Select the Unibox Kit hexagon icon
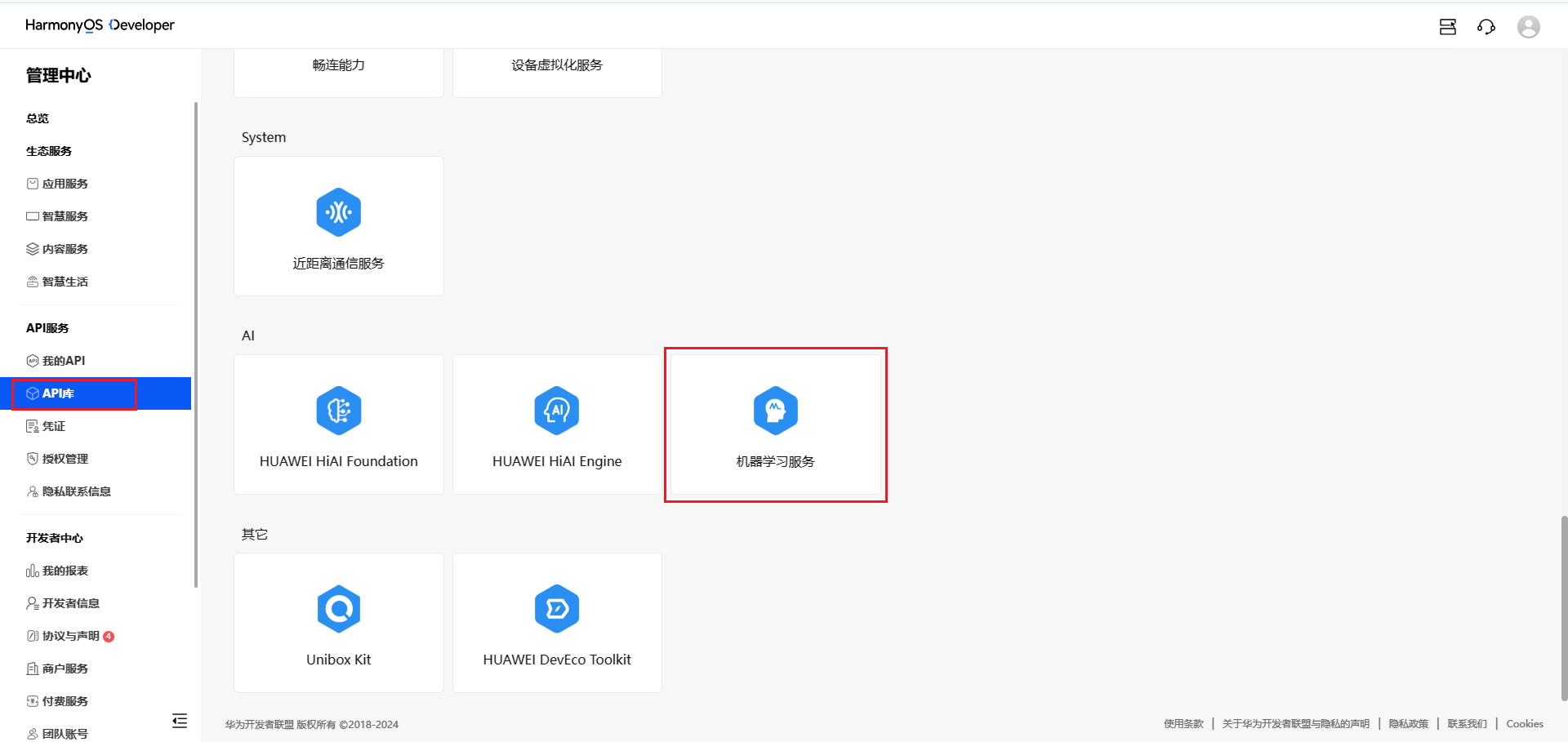 point(338,609)
